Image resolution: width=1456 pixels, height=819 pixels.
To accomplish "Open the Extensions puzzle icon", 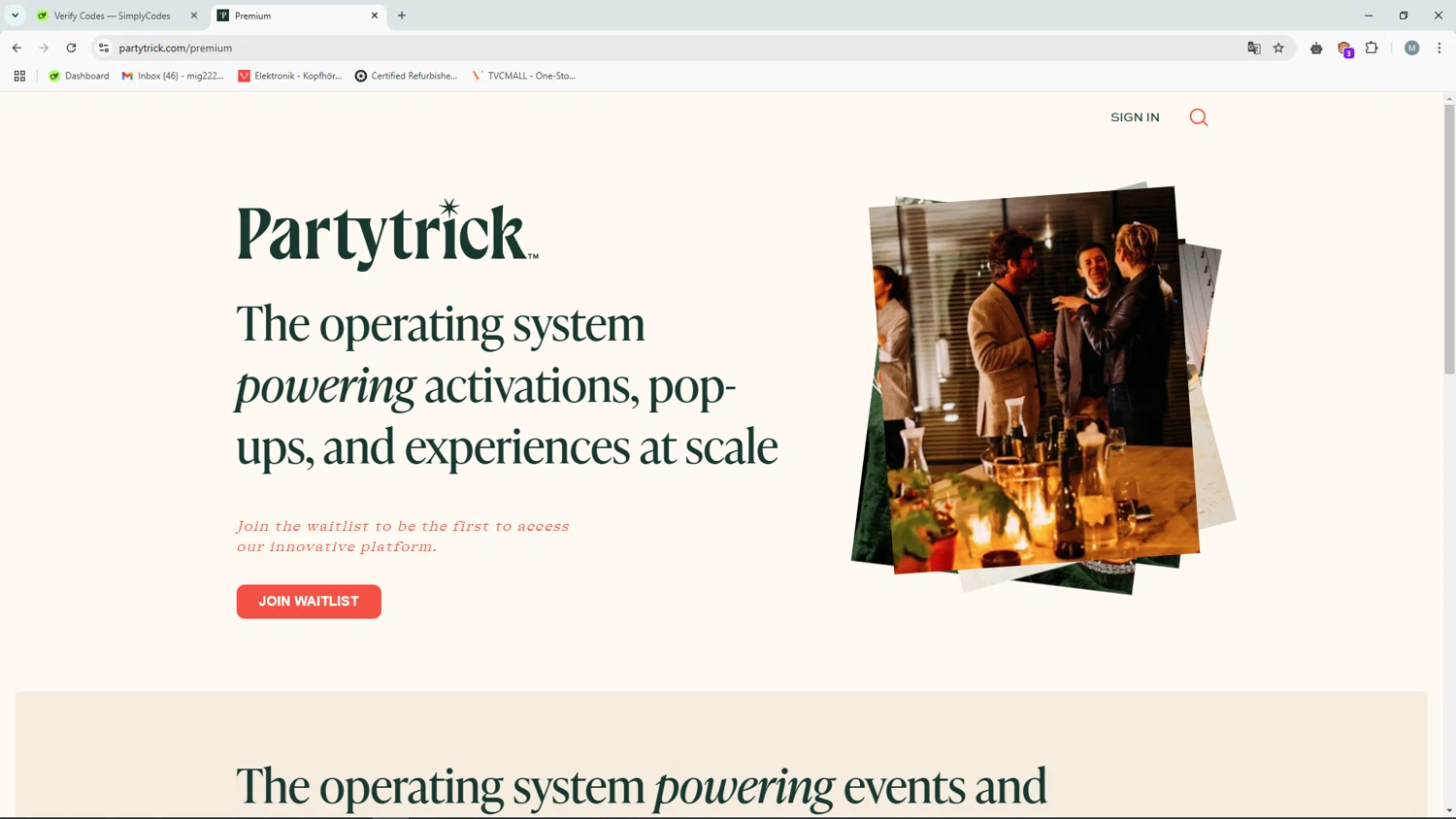I will 1372,48.
